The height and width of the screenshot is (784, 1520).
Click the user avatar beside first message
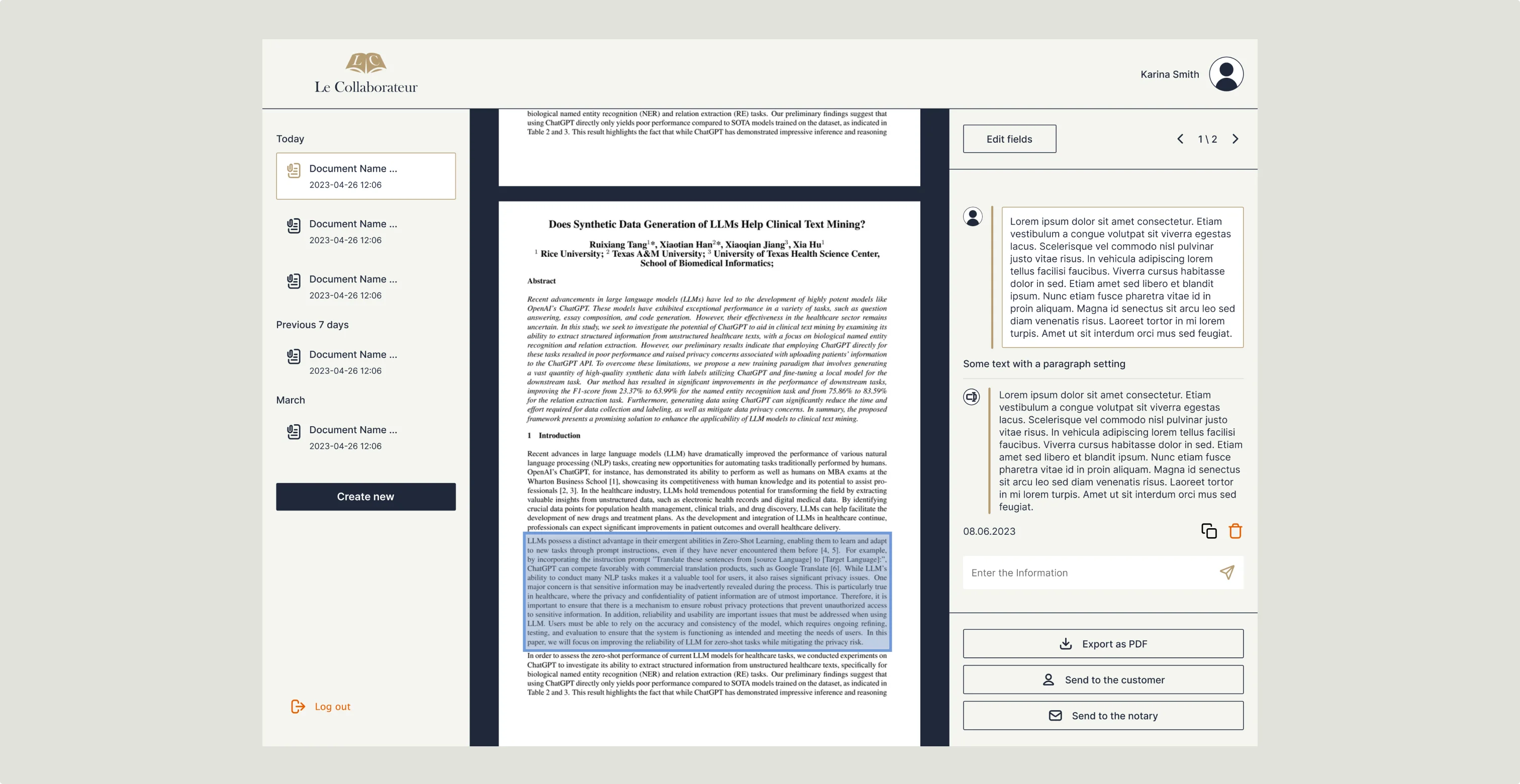point(973,217)
